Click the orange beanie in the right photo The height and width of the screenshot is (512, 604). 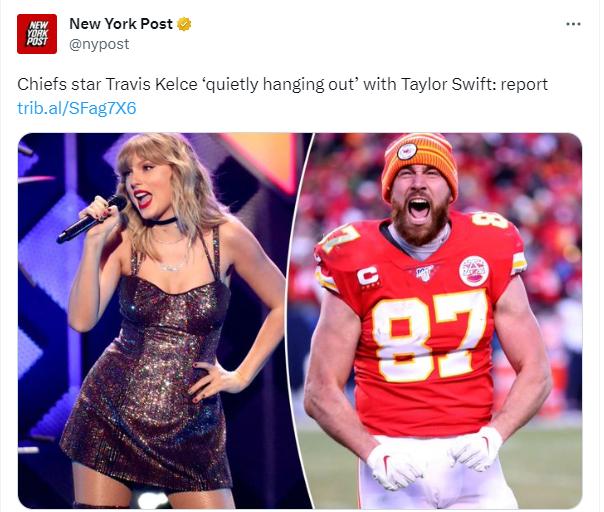(x=418, y=158)
